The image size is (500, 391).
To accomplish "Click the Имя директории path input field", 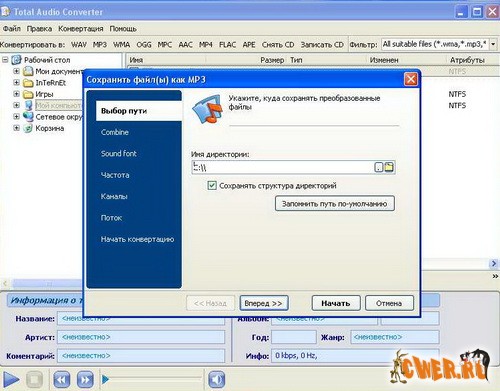I will 283,167.
